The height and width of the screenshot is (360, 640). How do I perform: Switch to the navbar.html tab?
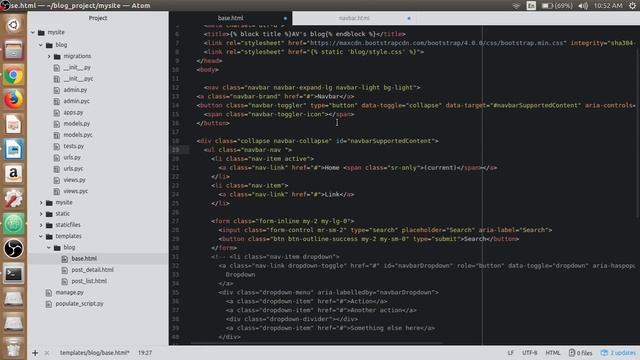click(x=354, y=18)
